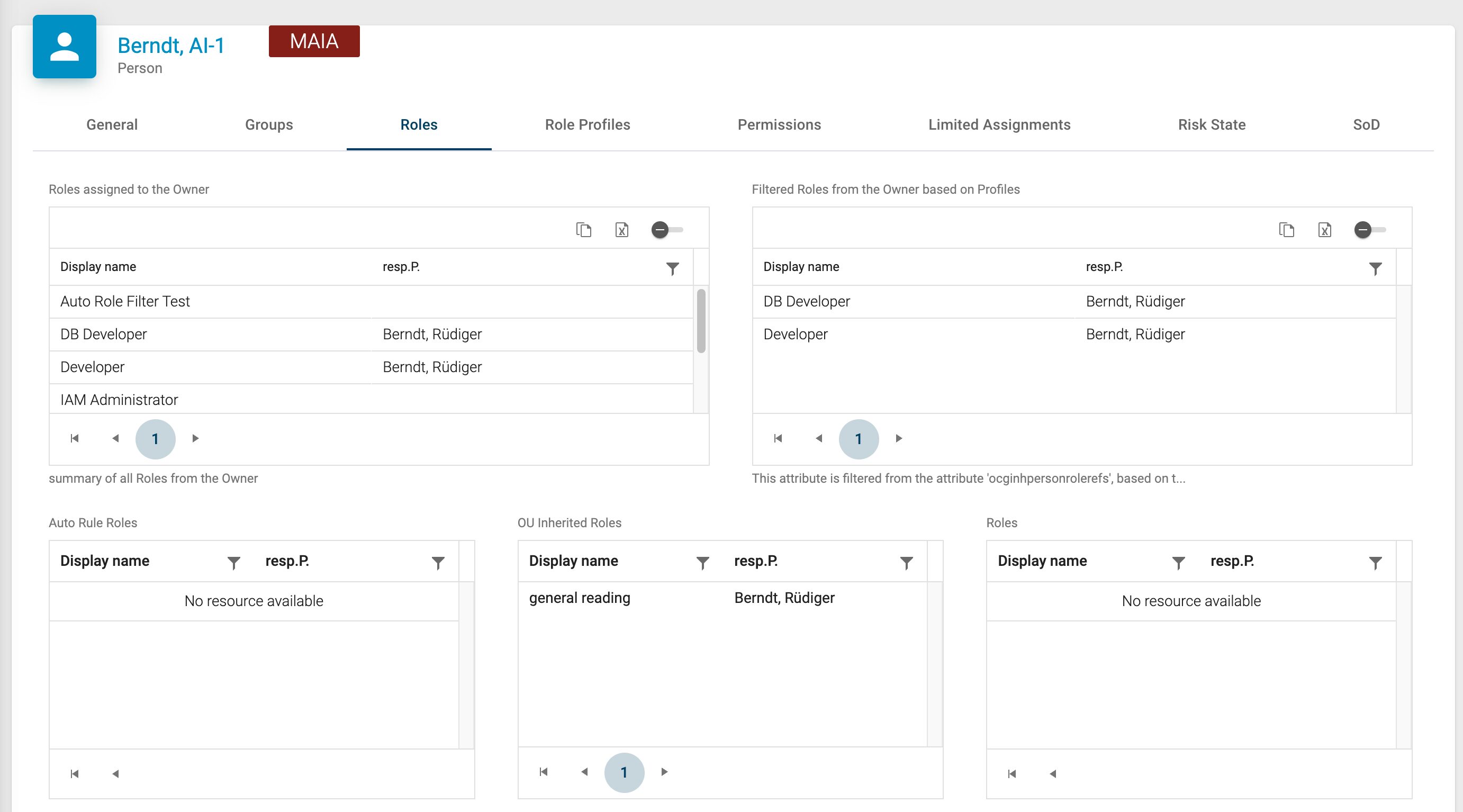Screen dimensions: 1463x812
Task: Switch to the Permissions tab
Action: pos(779,125)
